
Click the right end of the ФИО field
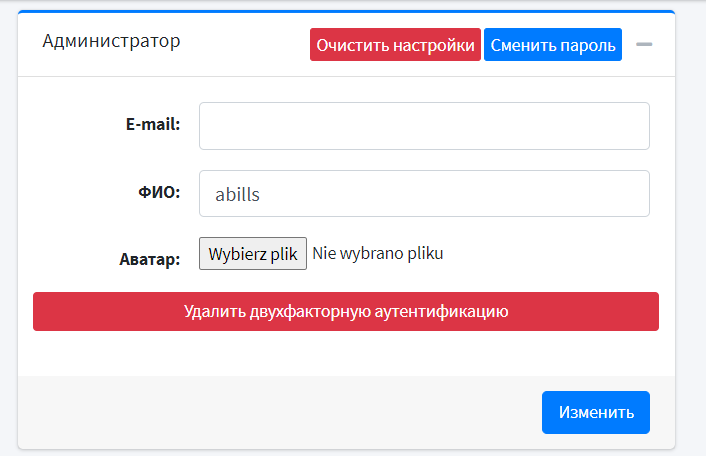[630, 194]
